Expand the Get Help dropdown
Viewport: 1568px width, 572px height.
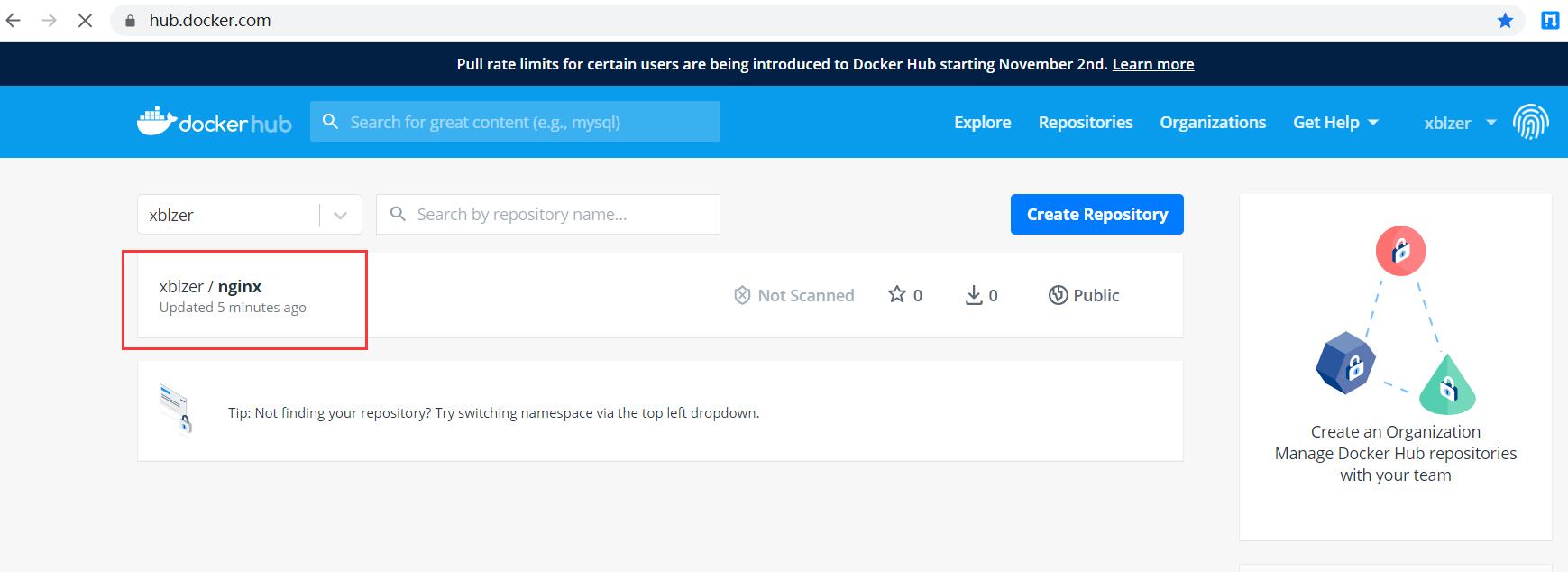[1335, 122]
